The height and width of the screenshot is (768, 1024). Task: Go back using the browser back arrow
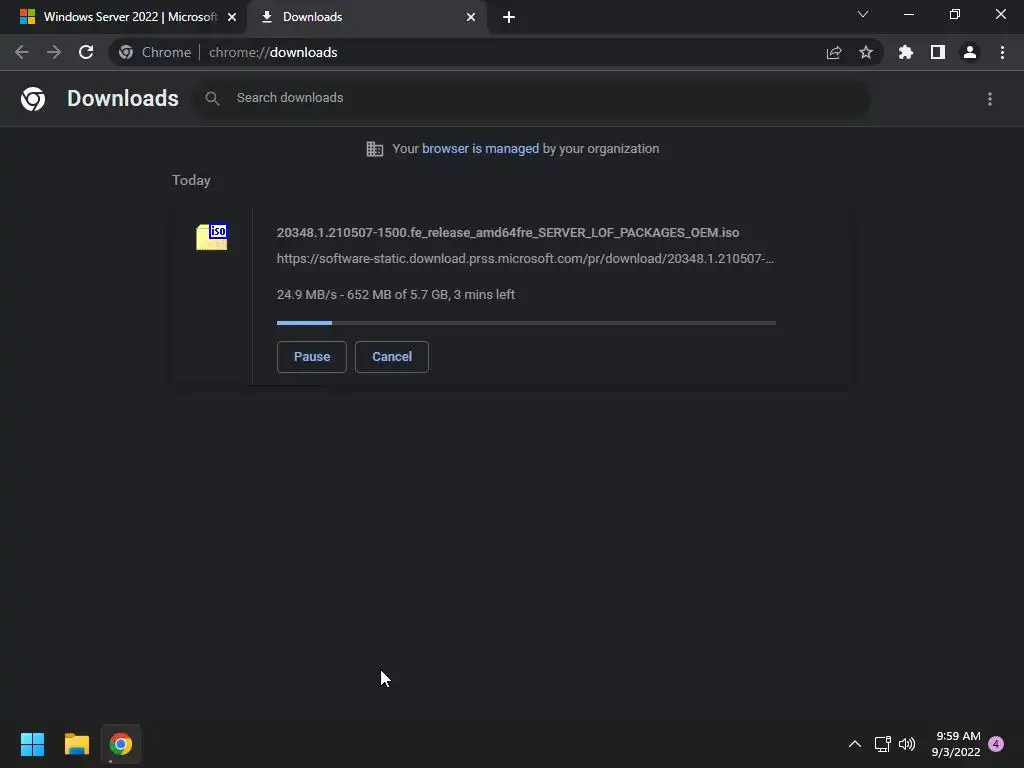(22, 52)
